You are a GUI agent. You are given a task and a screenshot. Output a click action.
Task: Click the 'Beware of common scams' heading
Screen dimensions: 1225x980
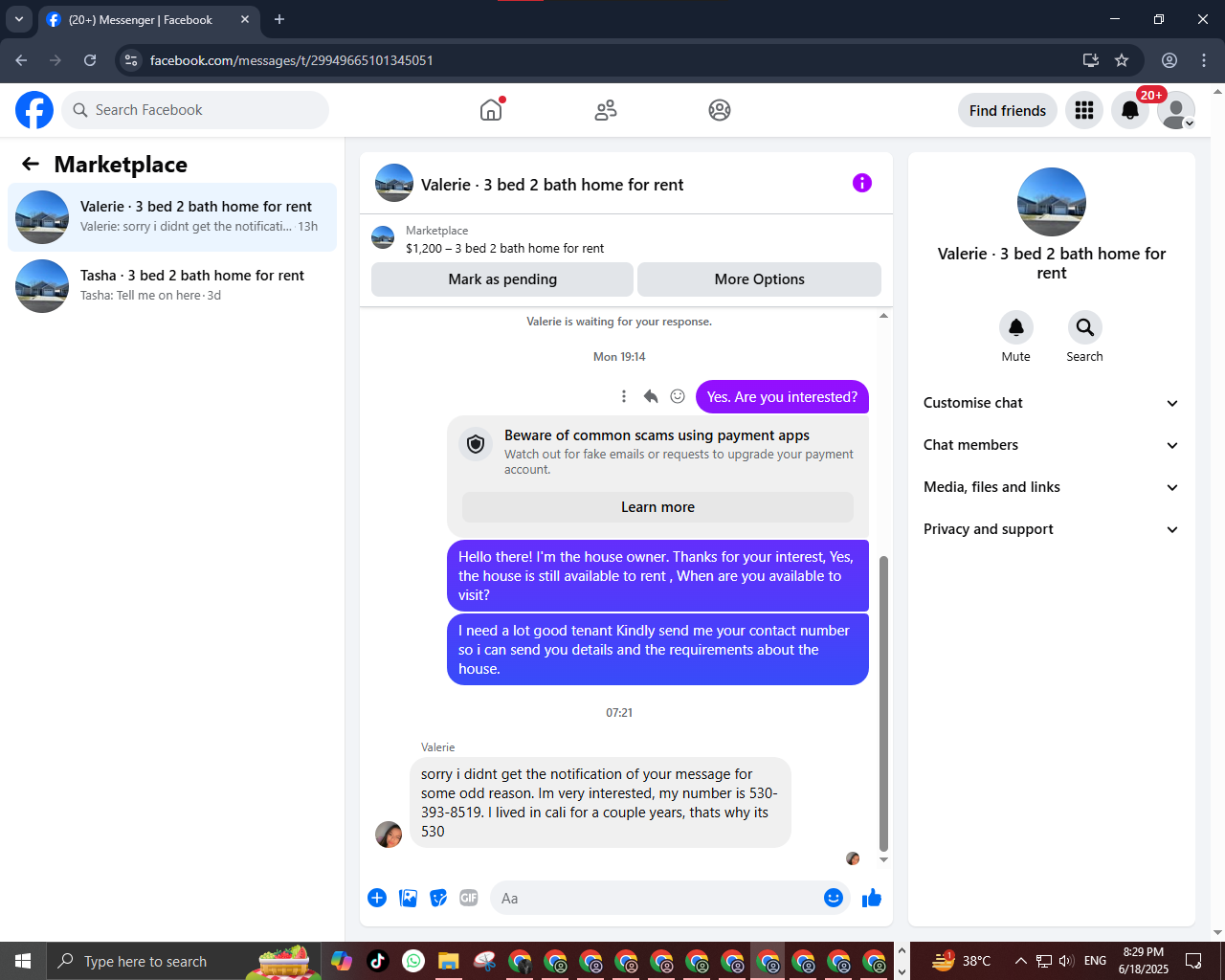[657, 435]
